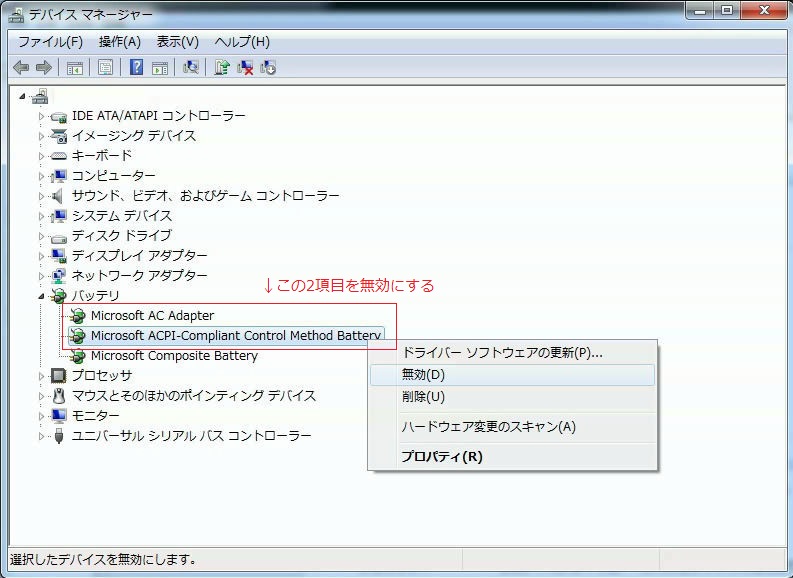Open the Properties toolbar icon
This screenshot has width=793, height=578.
(x=106, y=67)
